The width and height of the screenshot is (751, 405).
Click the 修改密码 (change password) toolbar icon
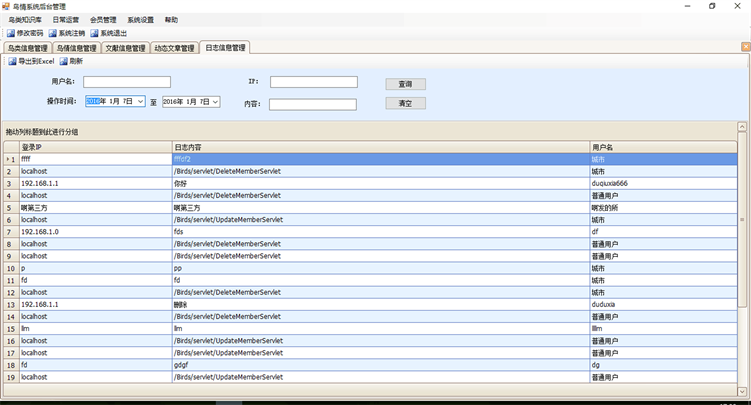pos(11,33)
